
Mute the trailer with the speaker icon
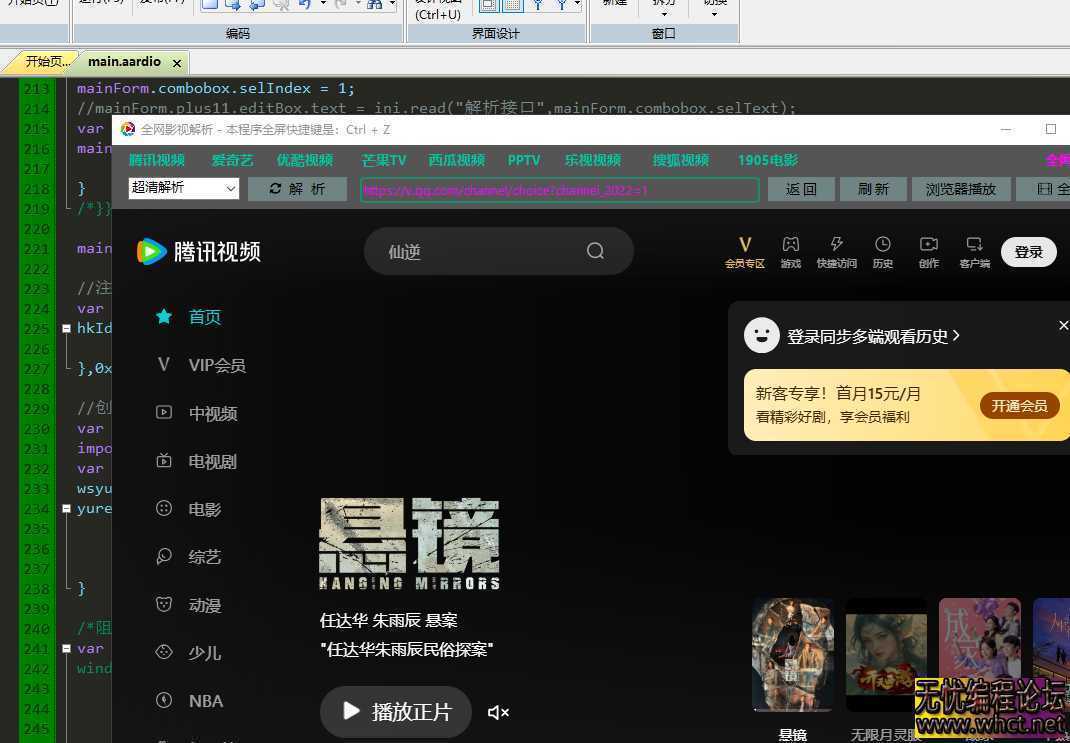coord(498,712)
